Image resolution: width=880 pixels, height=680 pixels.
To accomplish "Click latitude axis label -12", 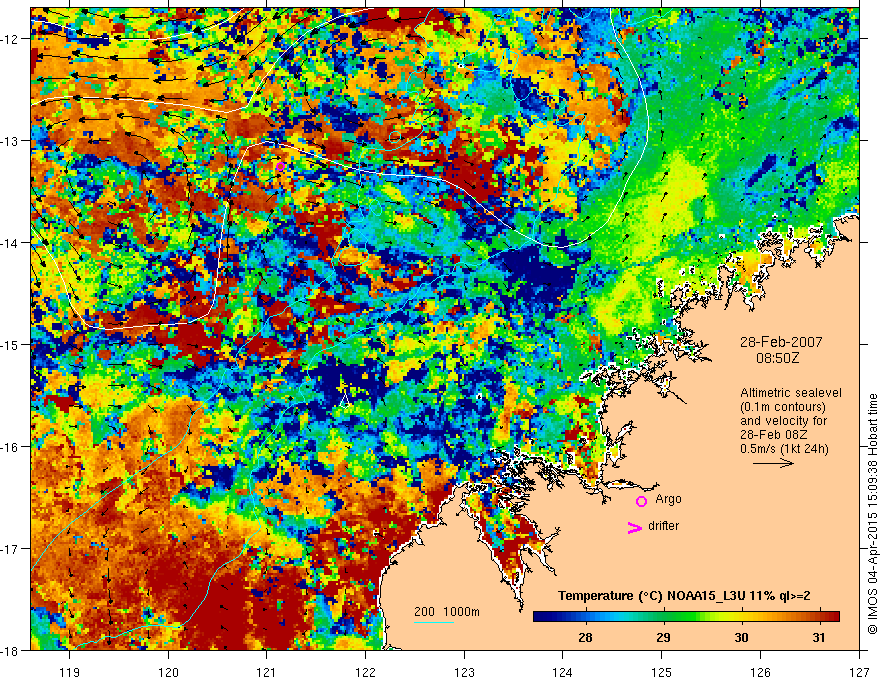I will [10, 39].
